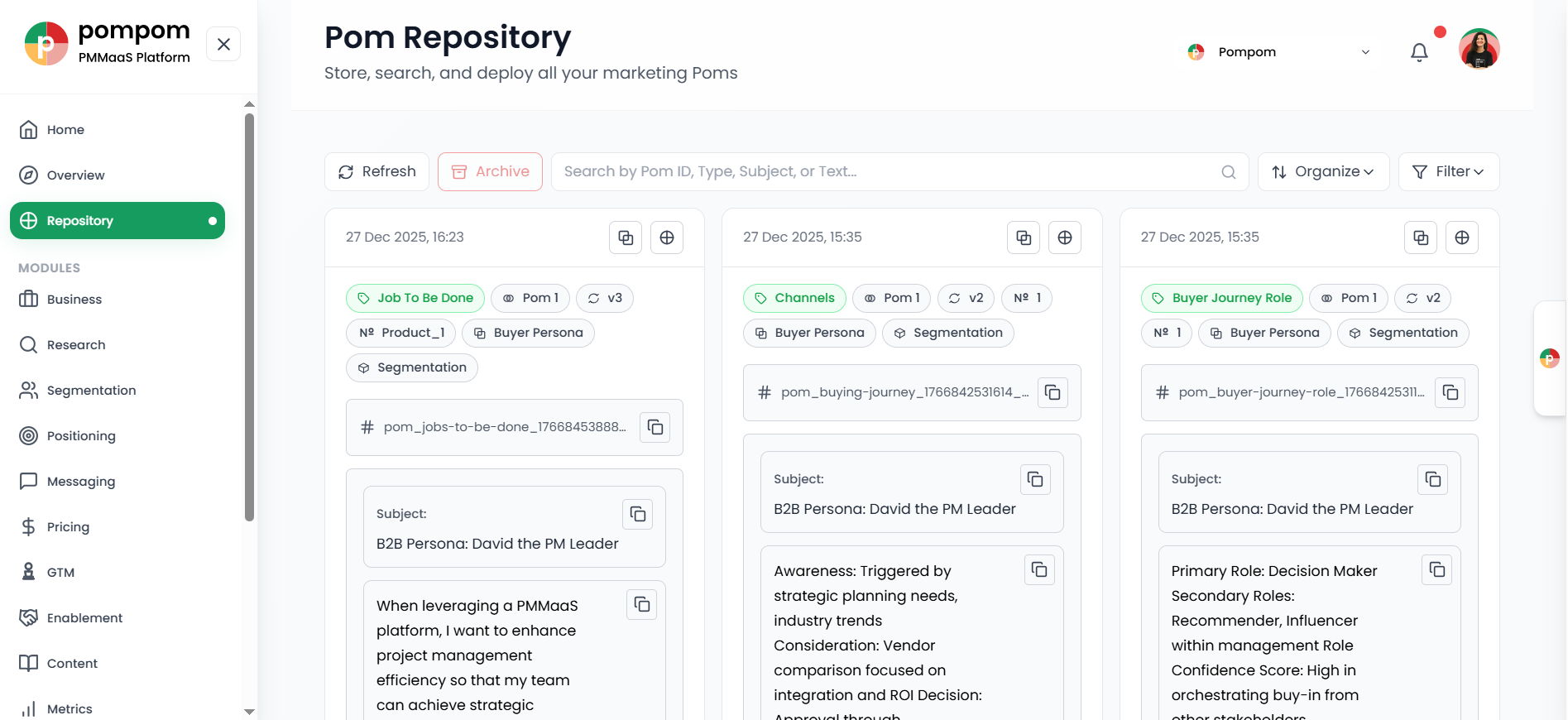Click add icon on Buyer Journey Role card header

[1462, 238]
